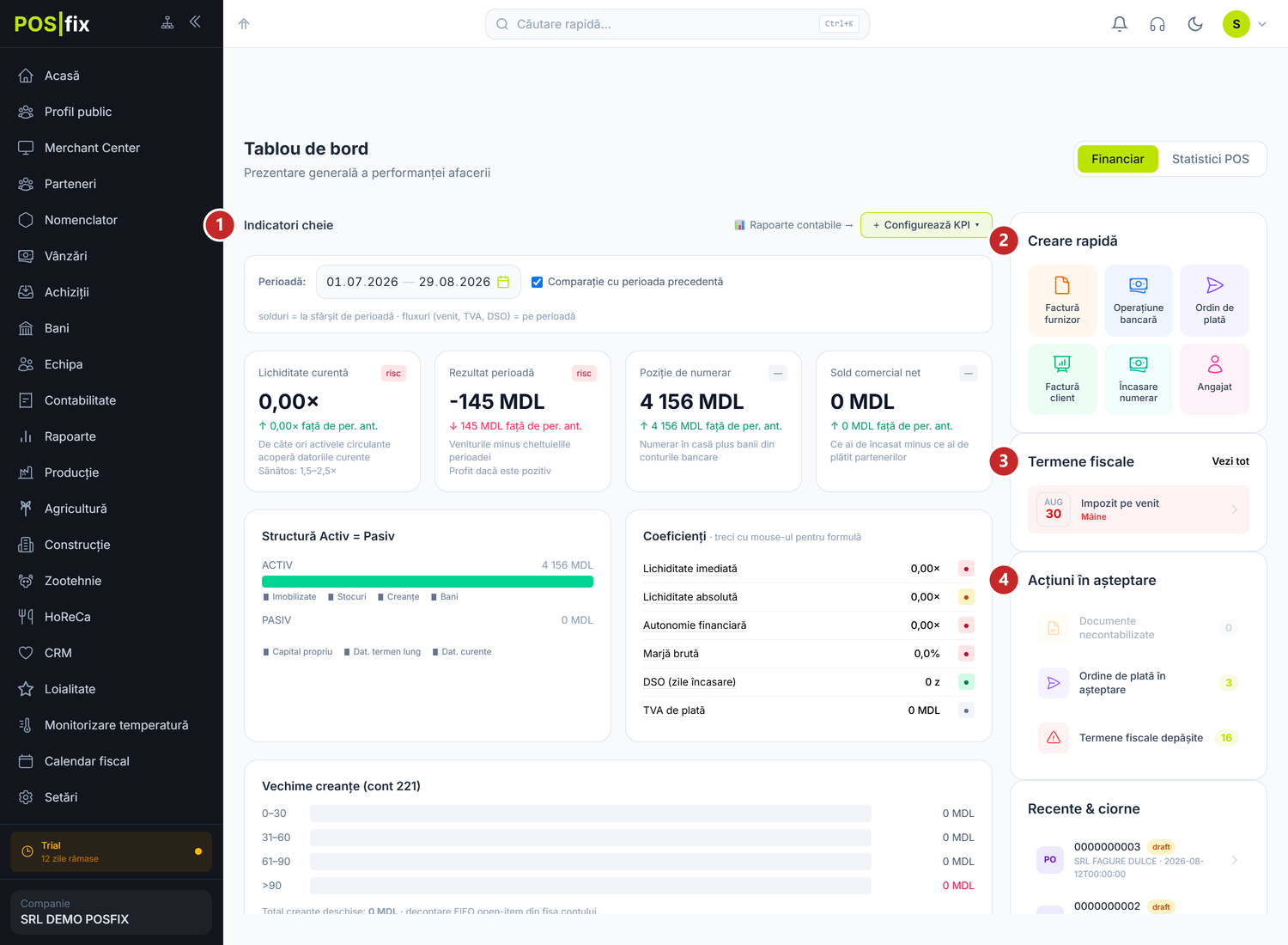
Task: Open Monitorizare temperatură in sidebar
Action: coord(112,725)
